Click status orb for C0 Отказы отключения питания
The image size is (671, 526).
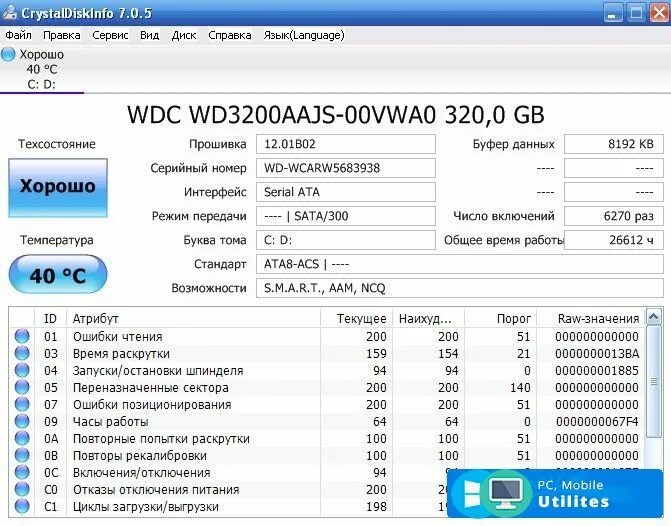(x=22, y=490)
